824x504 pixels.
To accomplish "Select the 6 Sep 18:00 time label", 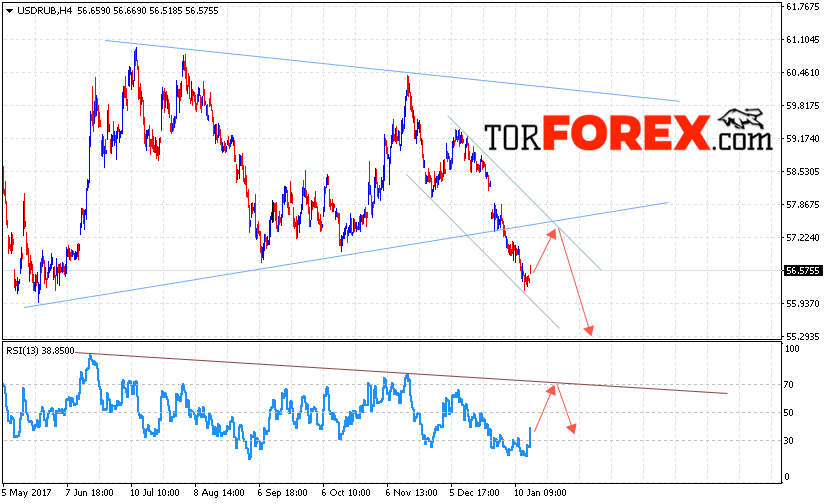I will pos(282,493).
